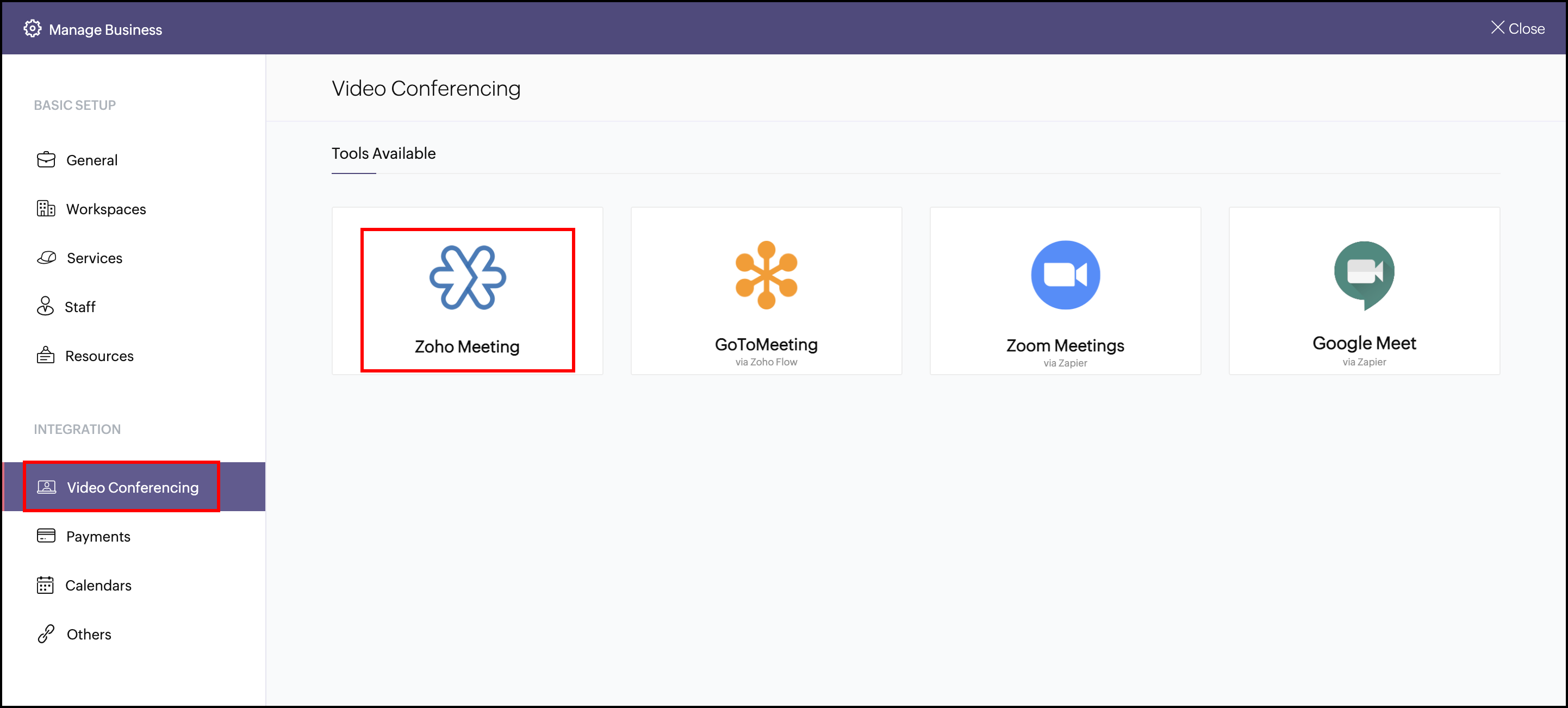This screenshot has height=708, width=1568.
Task: Close the Manage Business panel
Action: [x=1517, y=29]
